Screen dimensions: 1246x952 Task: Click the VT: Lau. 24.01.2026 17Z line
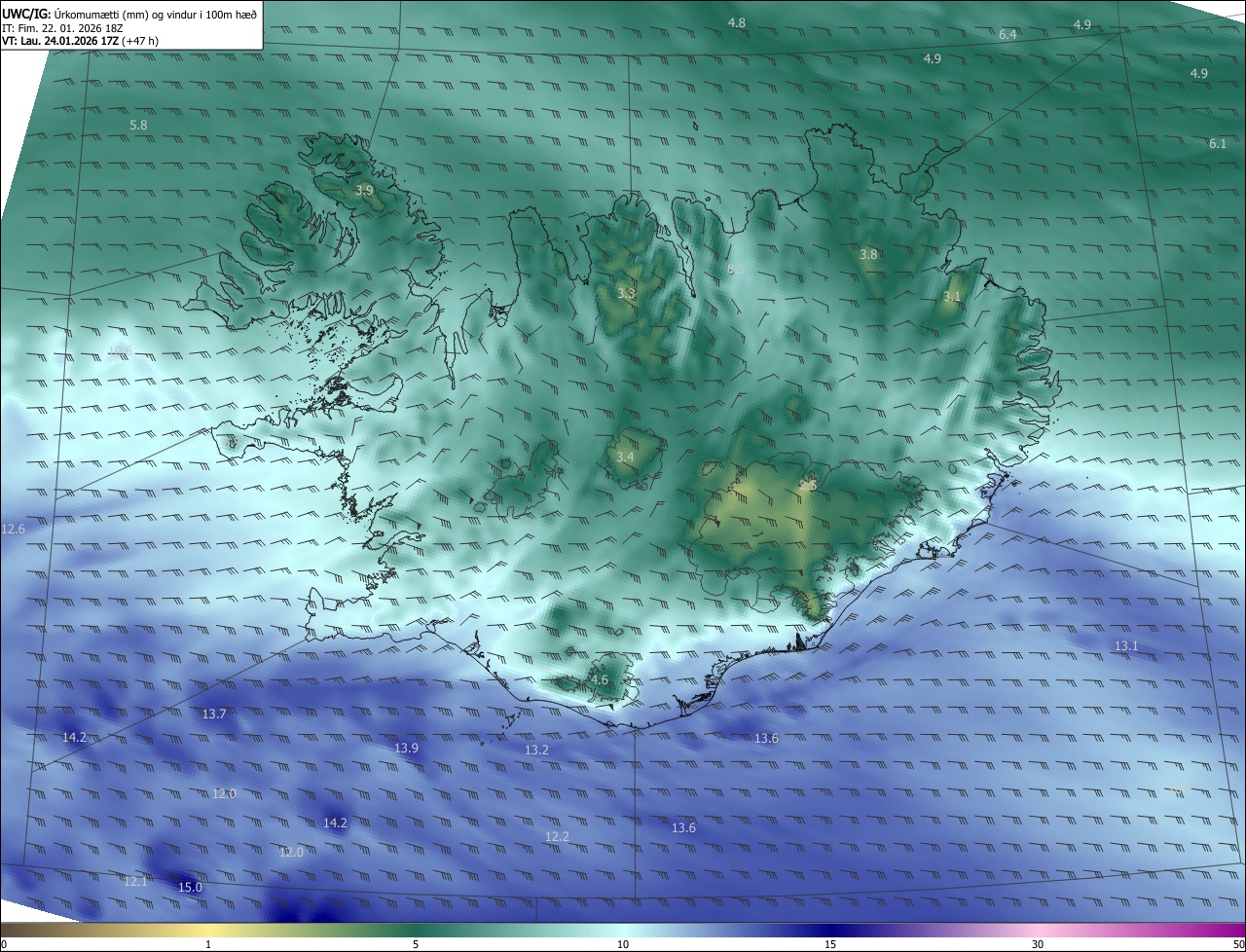(80, 41)
